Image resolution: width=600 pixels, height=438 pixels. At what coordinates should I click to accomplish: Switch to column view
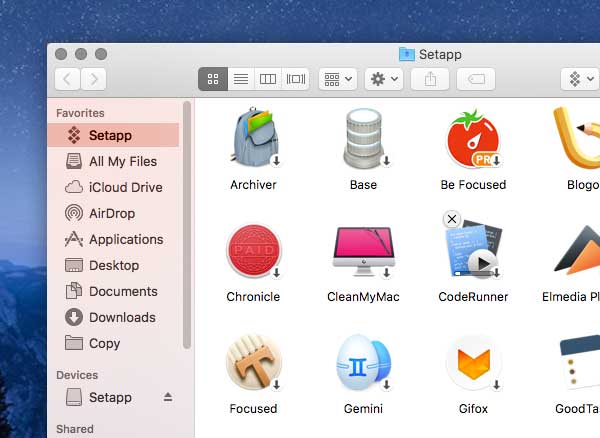pos(268,79)
